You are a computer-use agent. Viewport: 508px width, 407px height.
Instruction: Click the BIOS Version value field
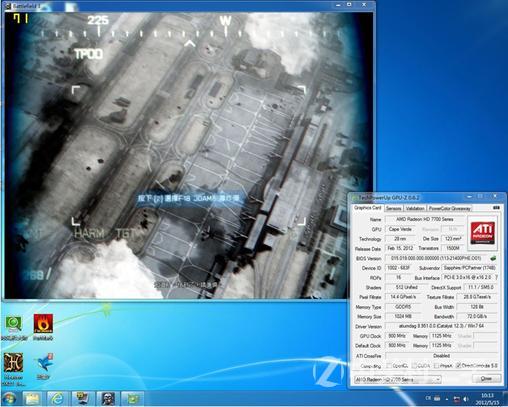pyautogui.click(x=436, y=258)
